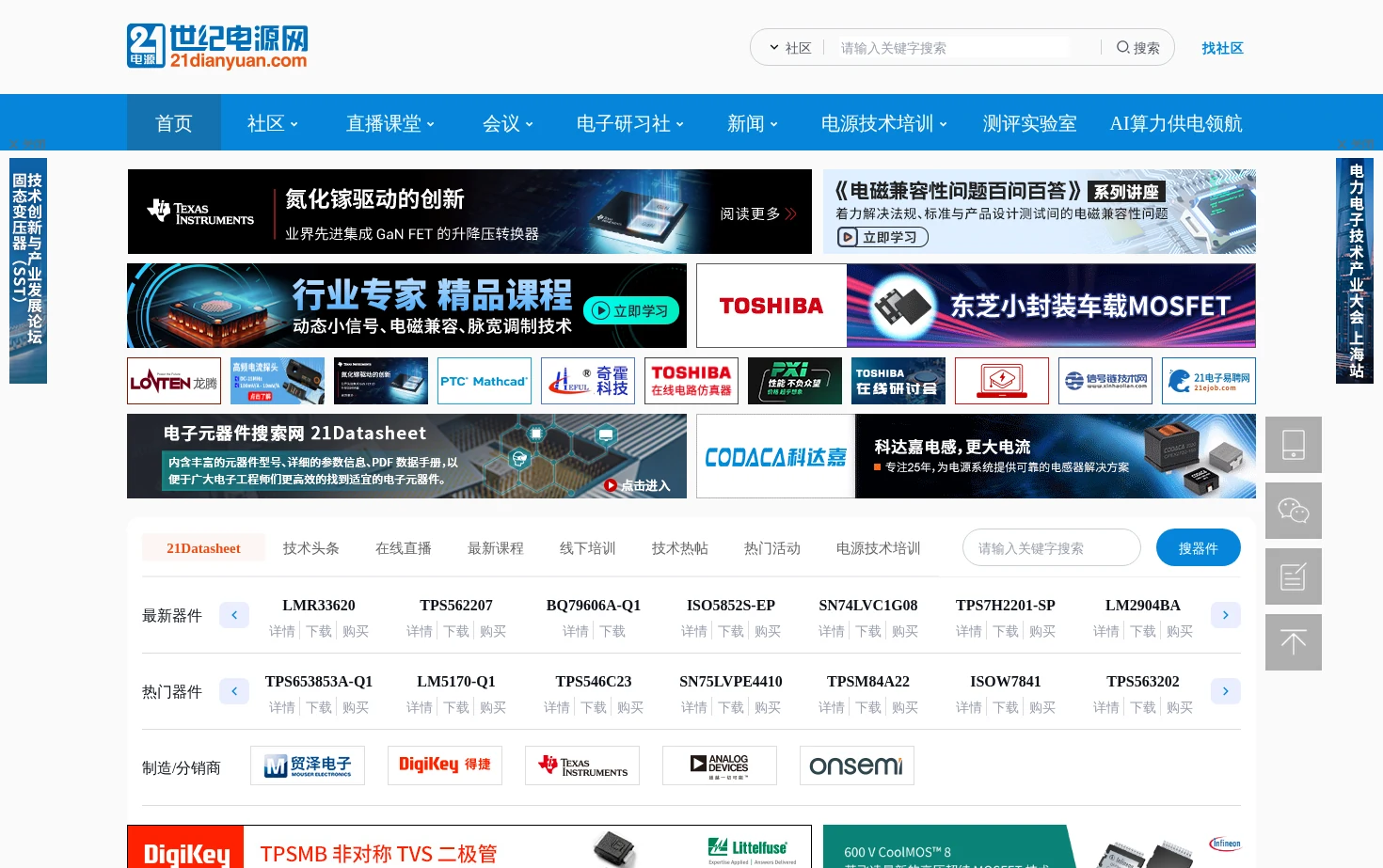Show previous items in the 最新器件 row

coord(234,615)
